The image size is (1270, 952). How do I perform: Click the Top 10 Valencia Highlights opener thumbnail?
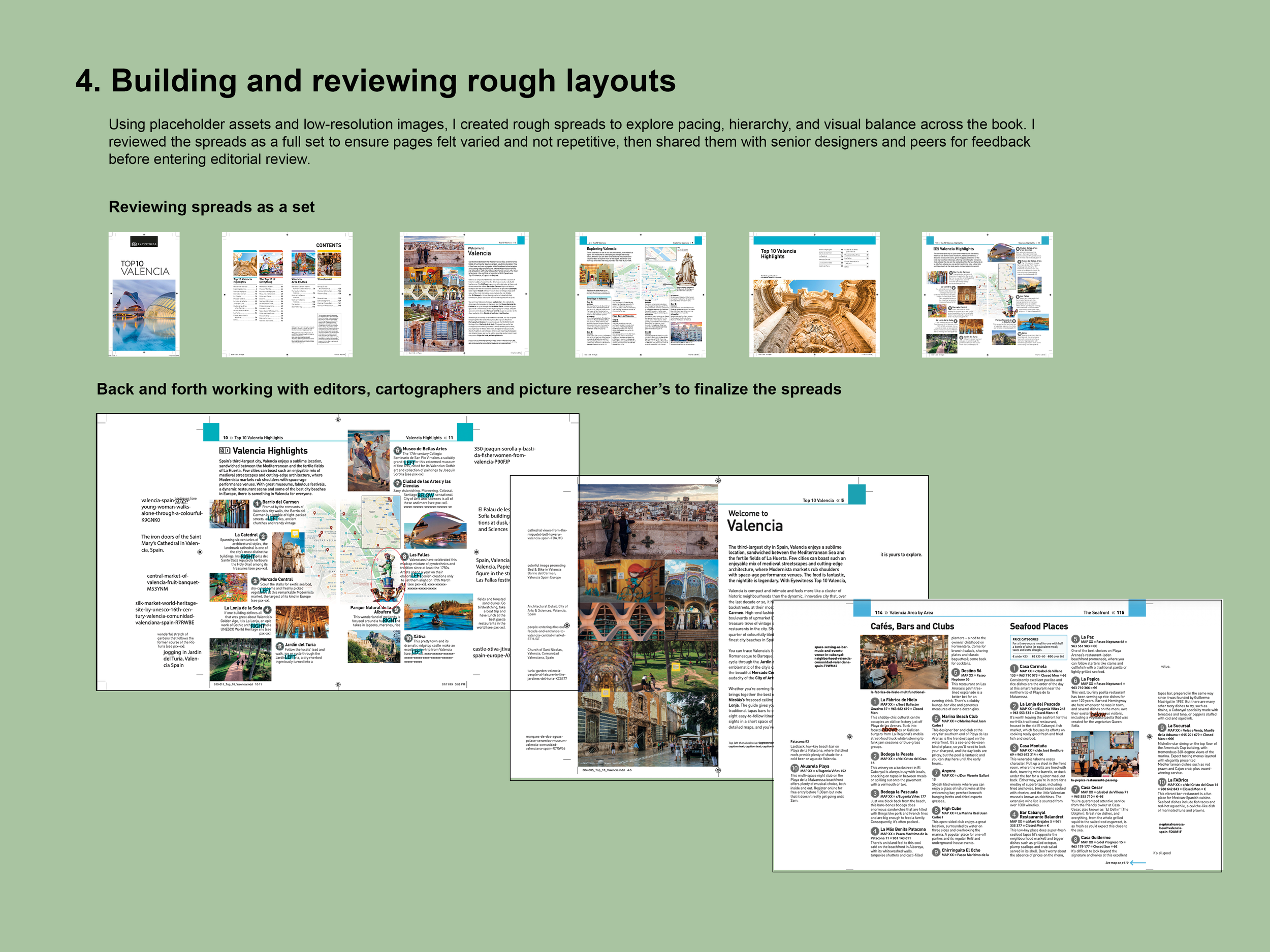(x=814, y=294)
